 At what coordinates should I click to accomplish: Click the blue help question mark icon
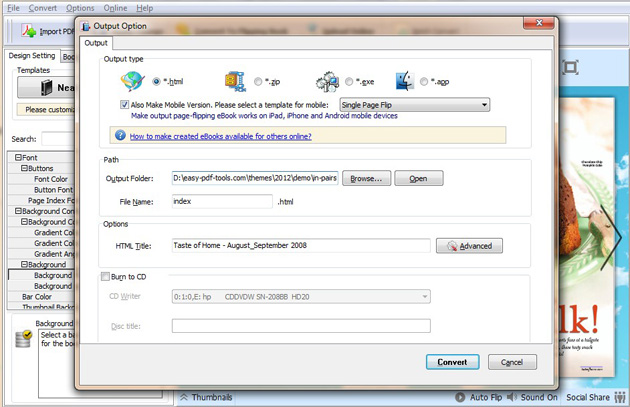click(x=120, y=135)
